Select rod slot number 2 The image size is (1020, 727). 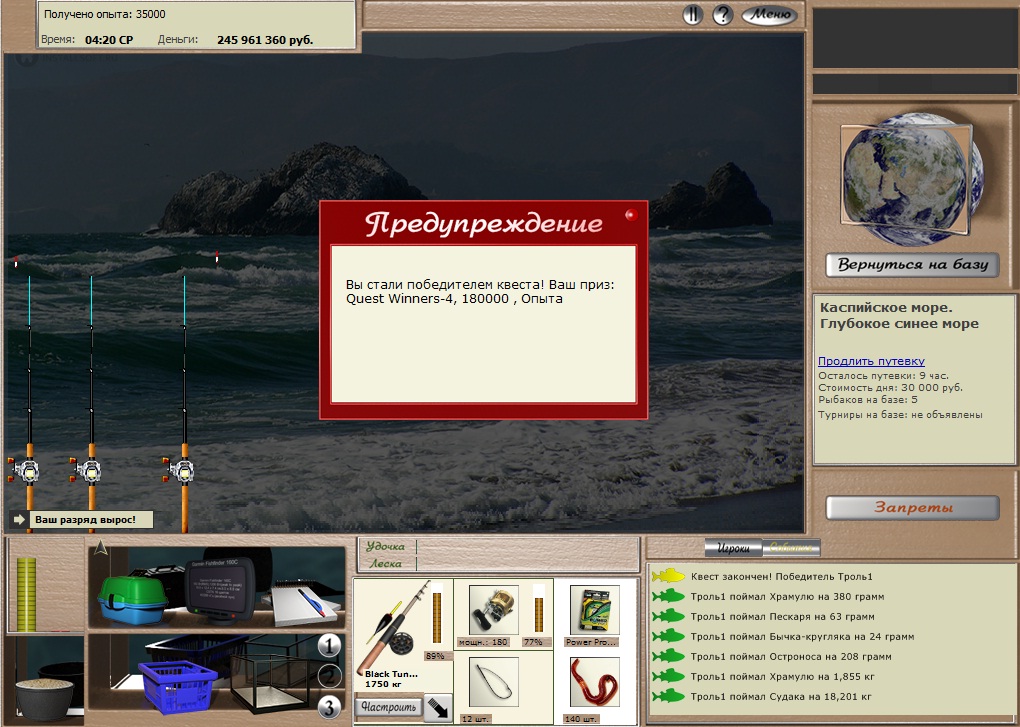coord(329,676)
